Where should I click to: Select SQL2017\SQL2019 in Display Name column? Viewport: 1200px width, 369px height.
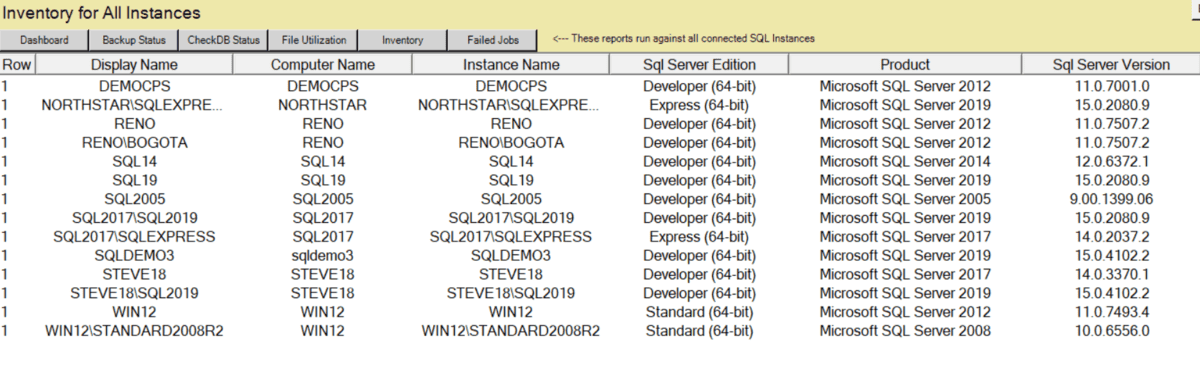tap(133, 218)
